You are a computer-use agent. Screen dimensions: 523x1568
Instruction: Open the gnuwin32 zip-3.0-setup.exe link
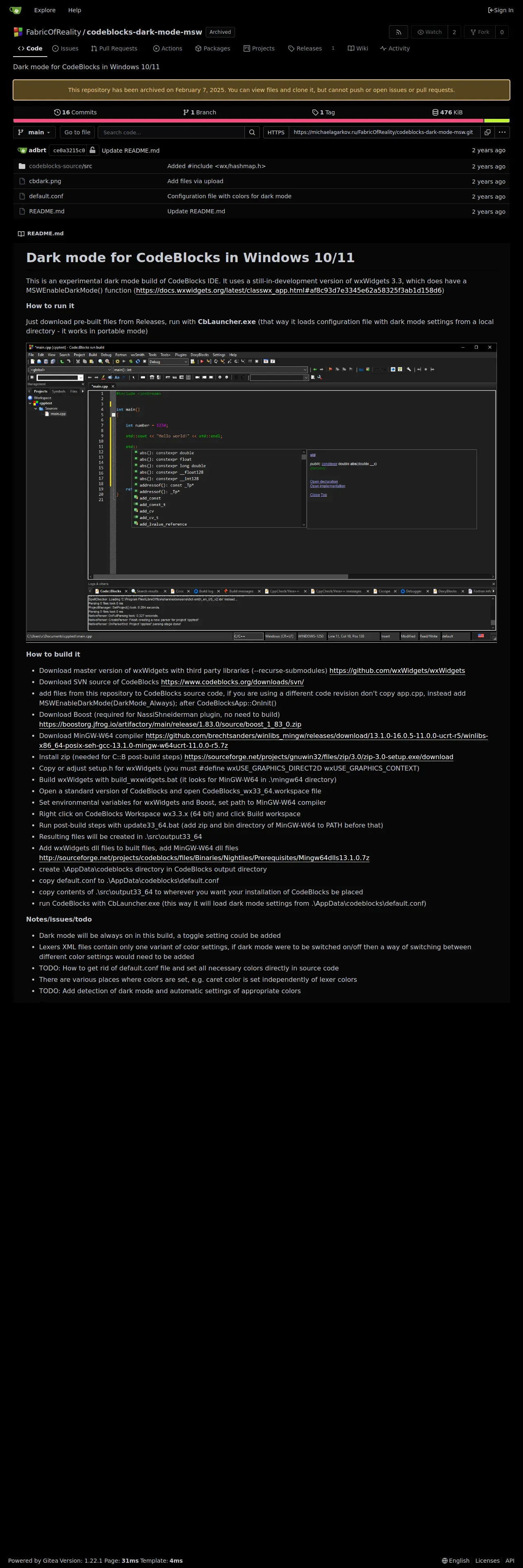coord(319,757)
